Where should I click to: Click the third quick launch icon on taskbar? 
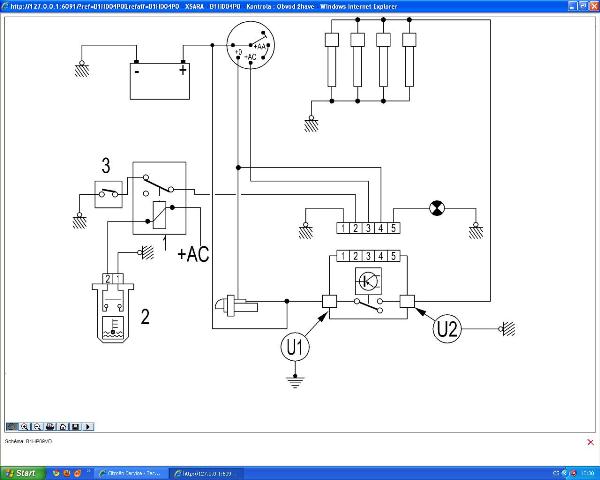tap(78, 473)
